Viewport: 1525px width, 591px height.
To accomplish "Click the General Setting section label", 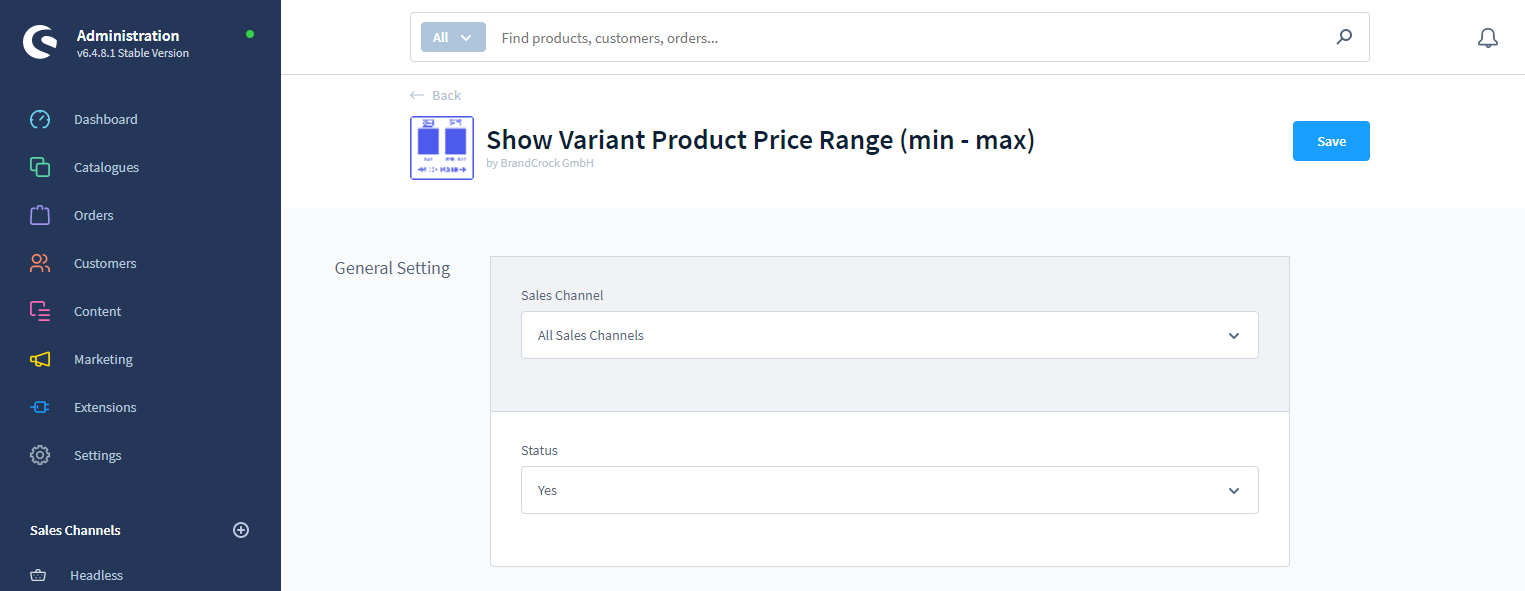I will [392, 268].
